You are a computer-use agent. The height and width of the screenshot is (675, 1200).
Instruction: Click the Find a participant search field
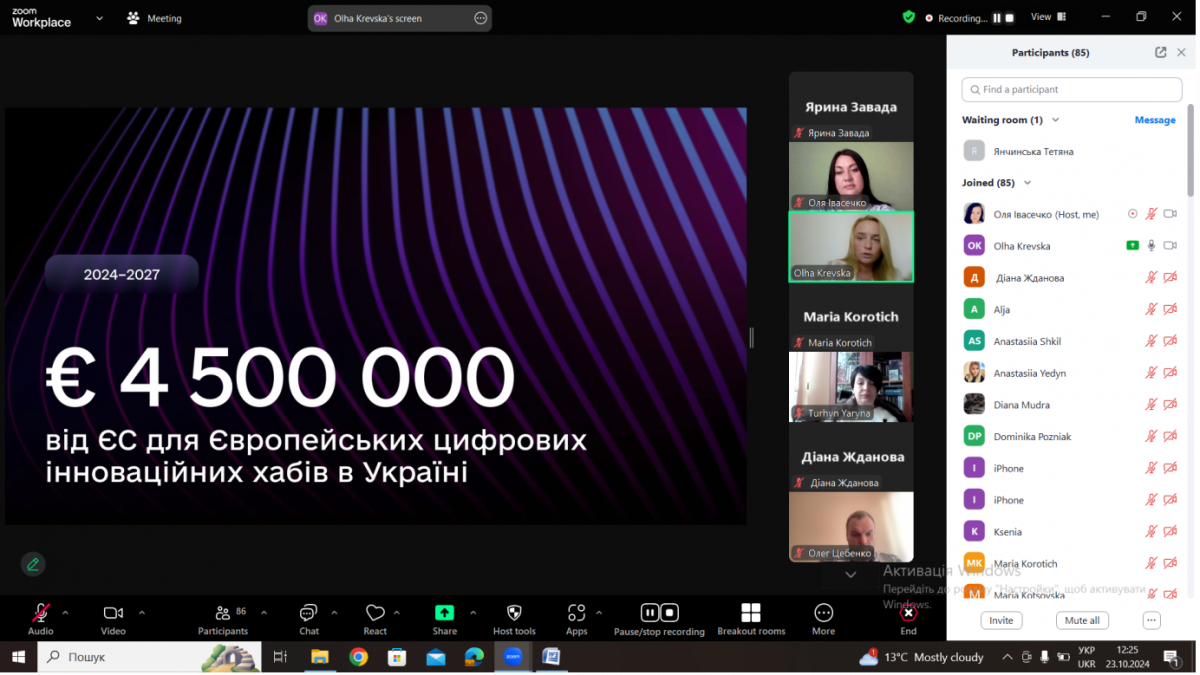(1071, 89)
